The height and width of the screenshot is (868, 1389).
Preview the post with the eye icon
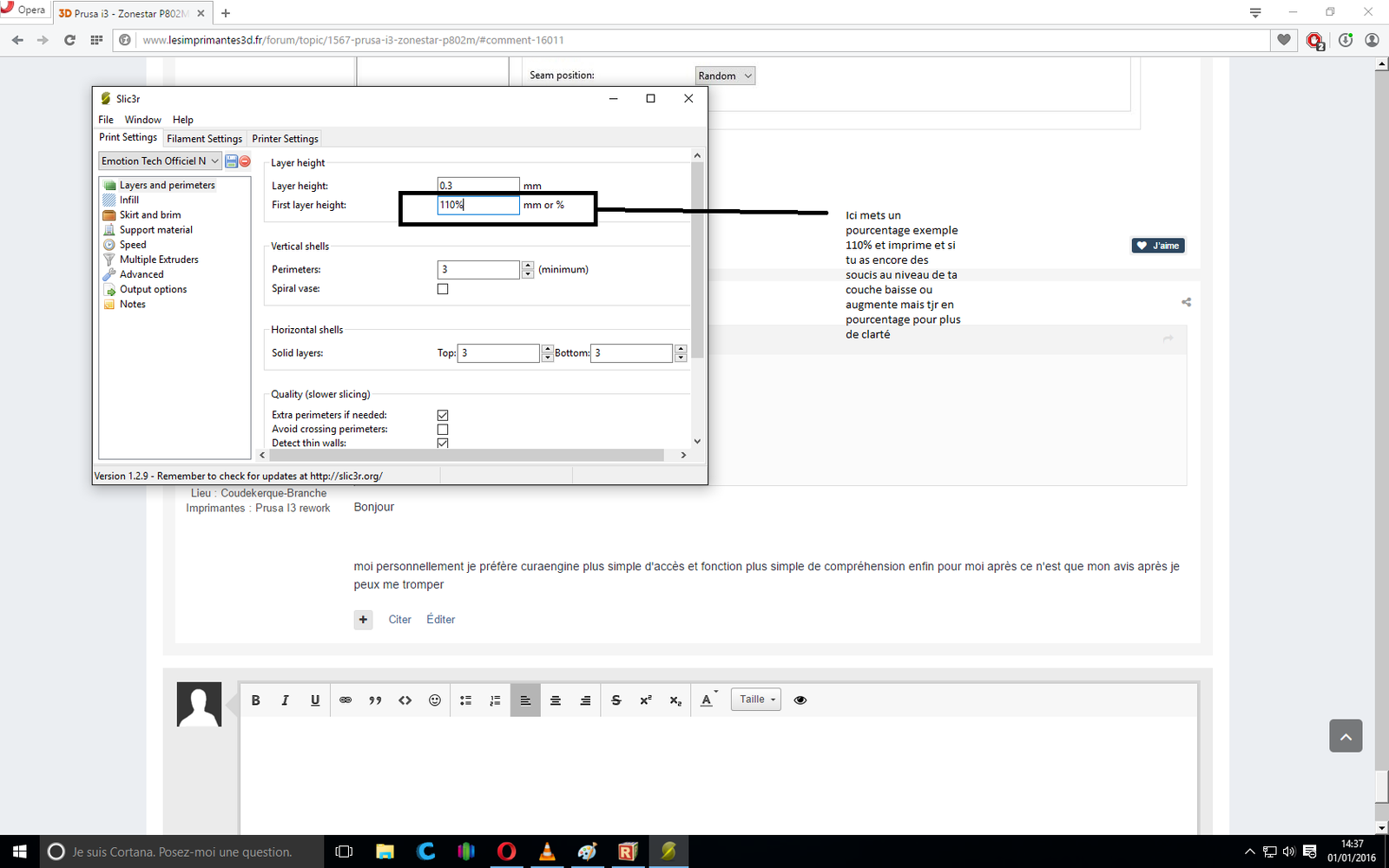(800, 700)
